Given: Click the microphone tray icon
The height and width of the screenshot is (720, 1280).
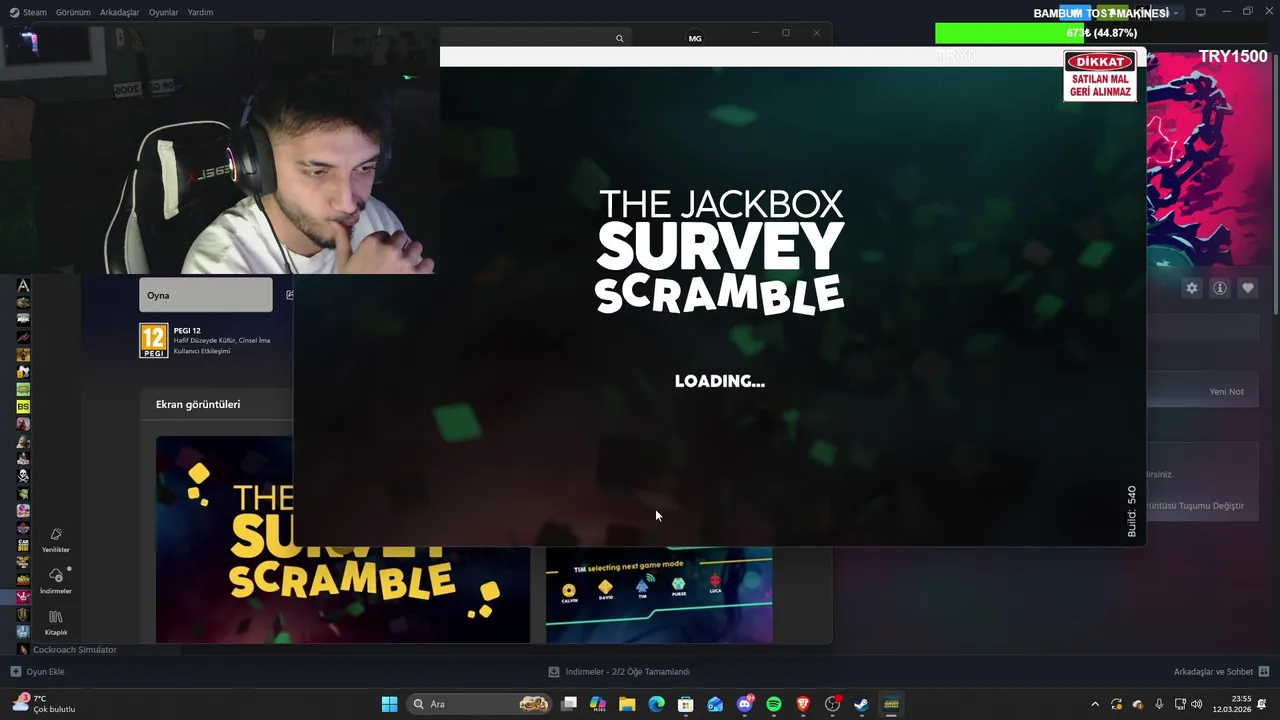Looking at the screenshot, I should click(x=1159, y=704).
